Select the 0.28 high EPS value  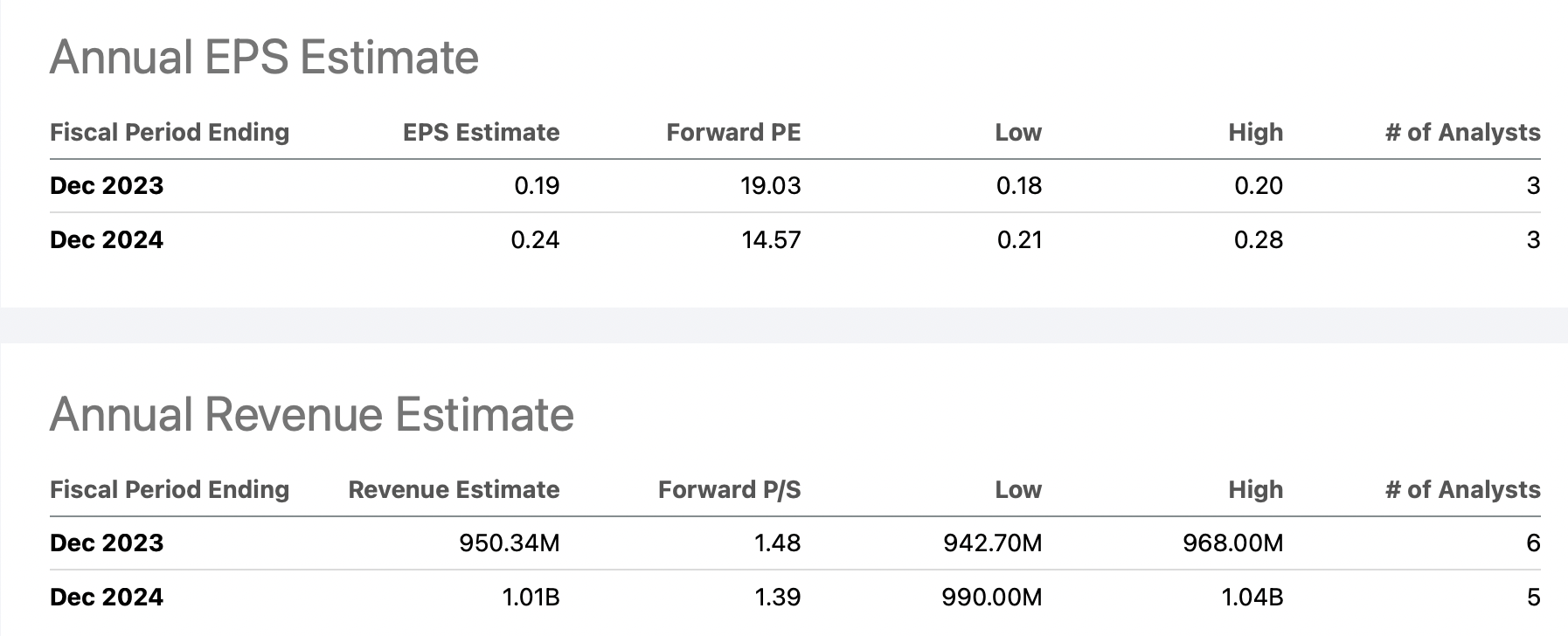pos(1259,240)
